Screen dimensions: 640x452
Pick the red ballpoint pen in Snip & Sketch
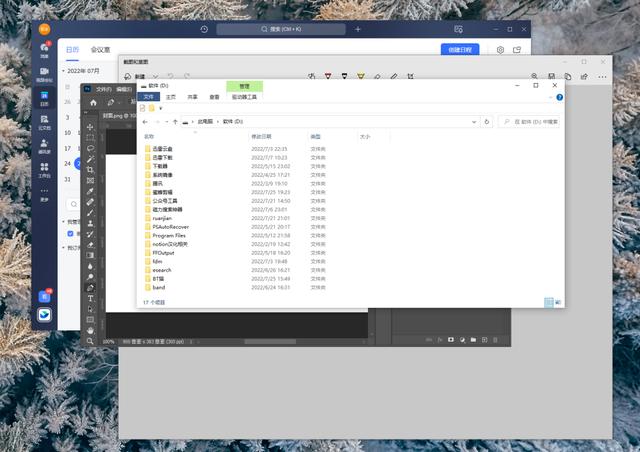(x=328, y=76)
